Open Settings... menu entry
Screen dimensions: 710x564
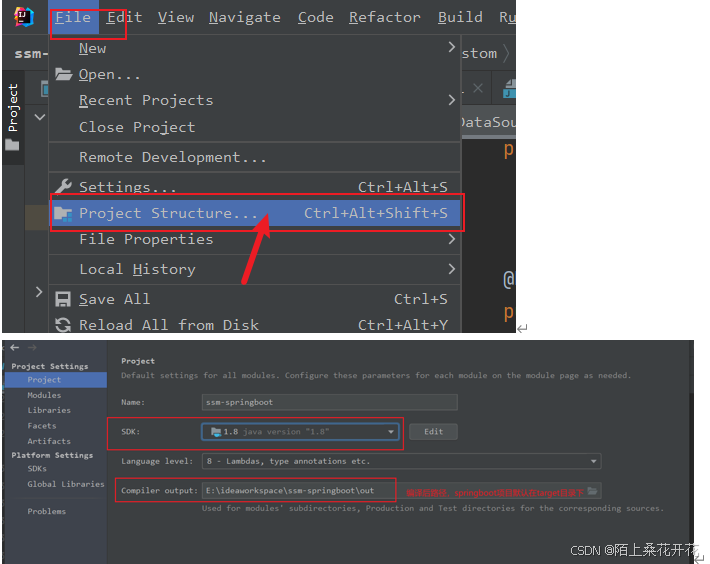click(254, 186)
